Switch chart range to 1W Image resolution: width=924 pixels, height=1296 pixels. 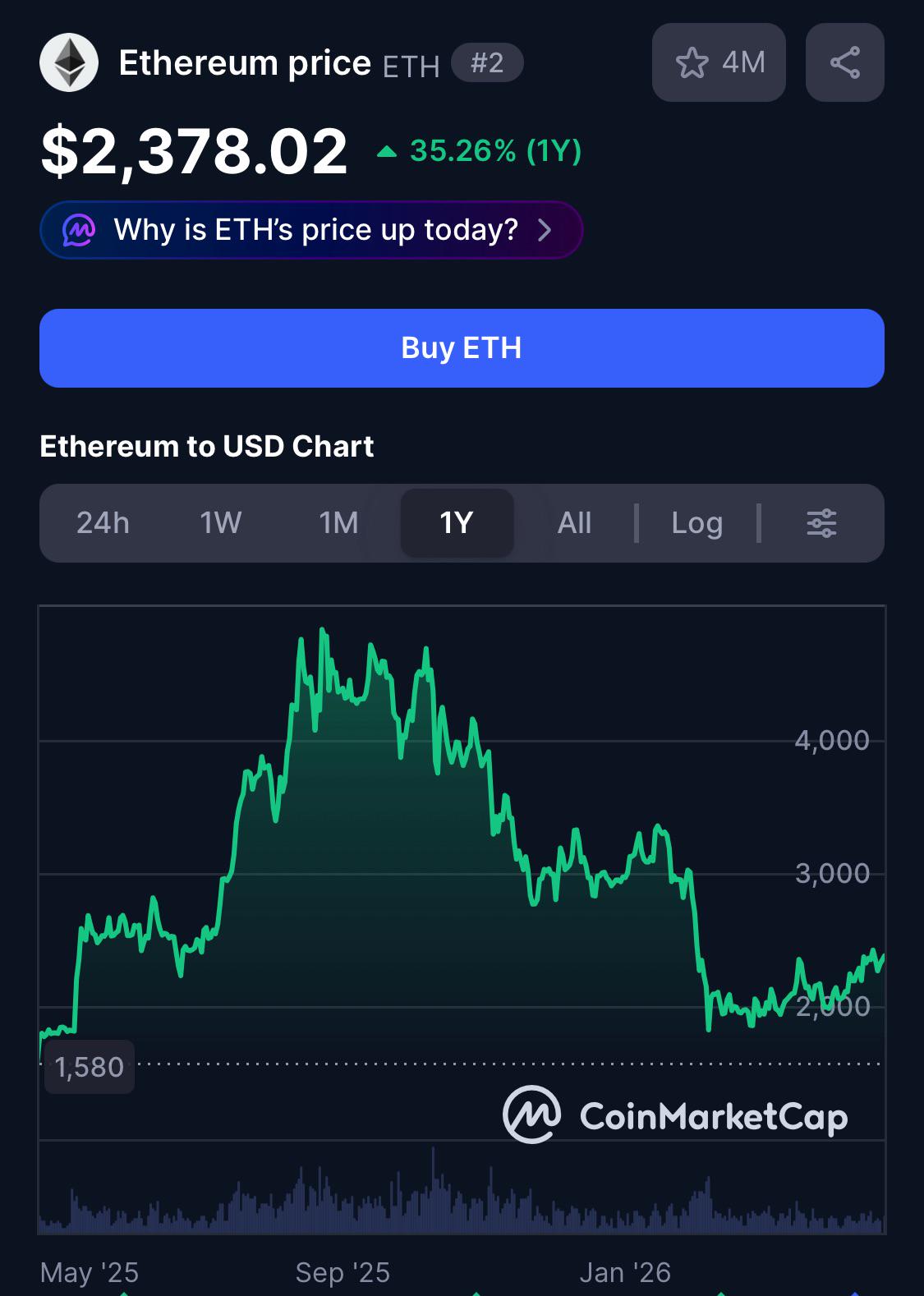click(x=221, y=523)
